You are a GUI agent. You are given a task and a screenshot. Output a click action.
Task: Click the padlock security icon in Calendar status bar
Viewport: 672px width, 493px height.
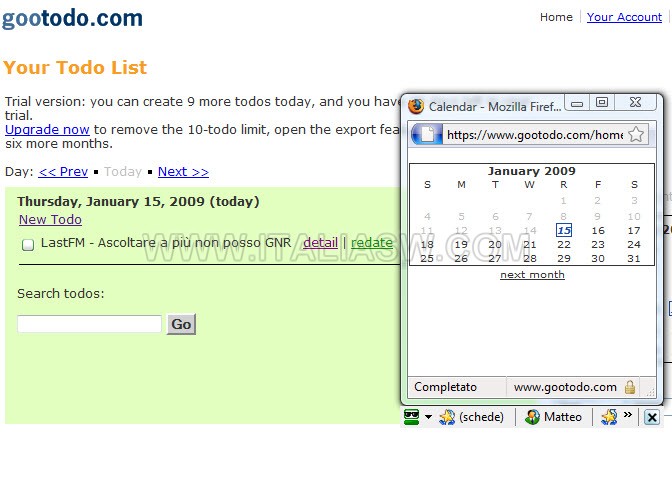click(630, 387)
